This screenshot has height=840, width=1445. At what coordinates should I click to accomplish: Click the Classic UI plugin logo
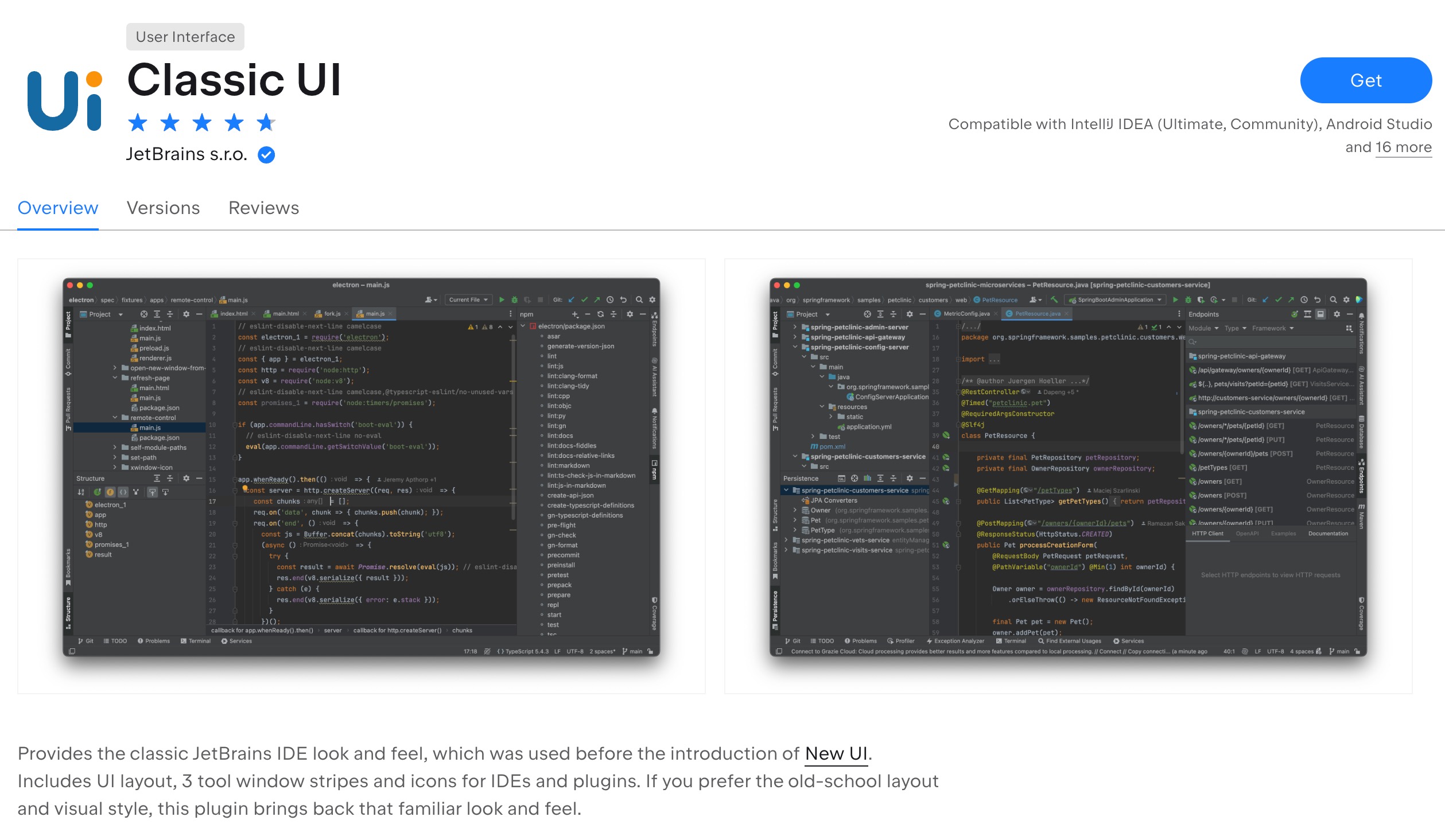coord(65,100)
